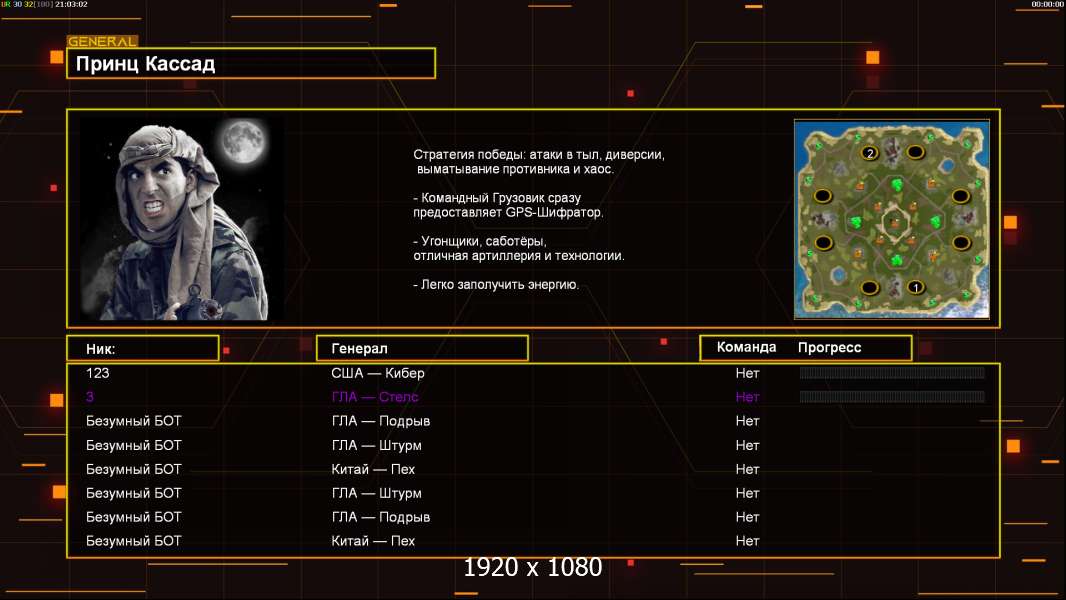Click the purple ГЛА — Стелс general entry
The width and height of the screenshot is (1066, 600).
[x=375, y=397]
